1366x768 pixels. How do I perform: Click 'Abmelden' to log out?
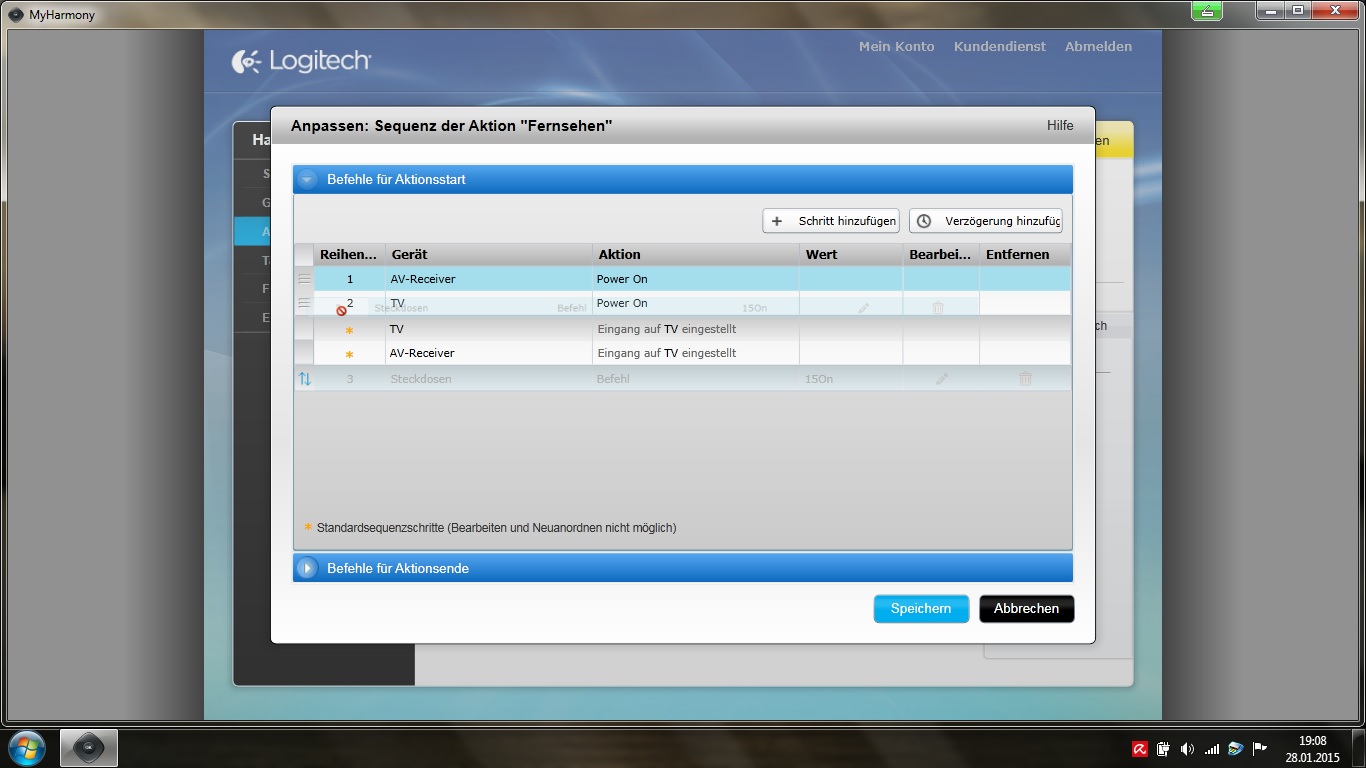tap(1098, 47)
